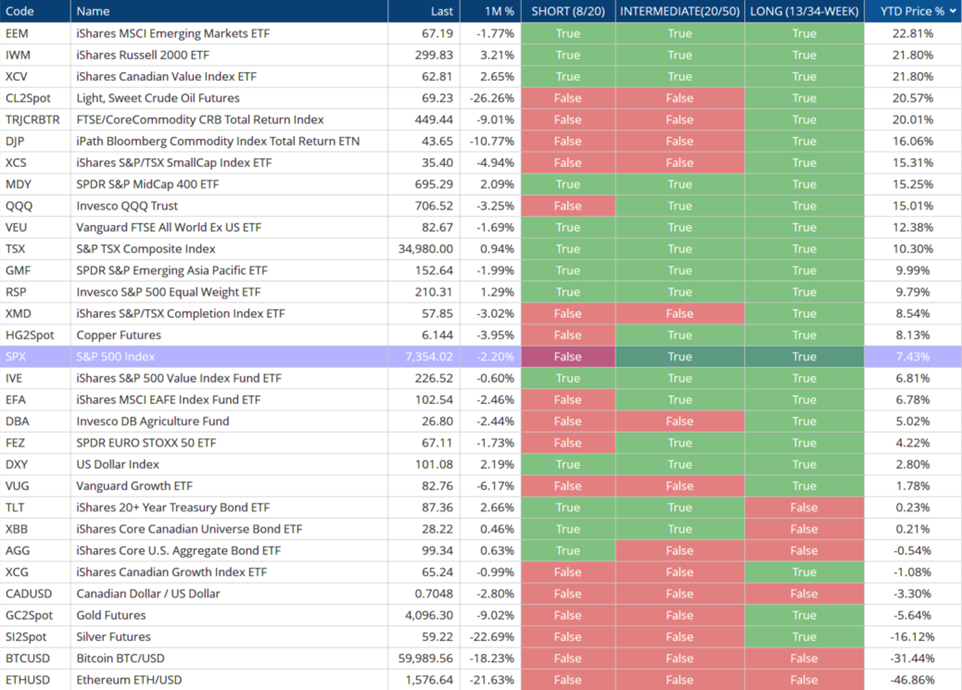Click the INTERMEDIATE(20/50) column header
This screenshot has width=962, height=690.
pos(680,11)
